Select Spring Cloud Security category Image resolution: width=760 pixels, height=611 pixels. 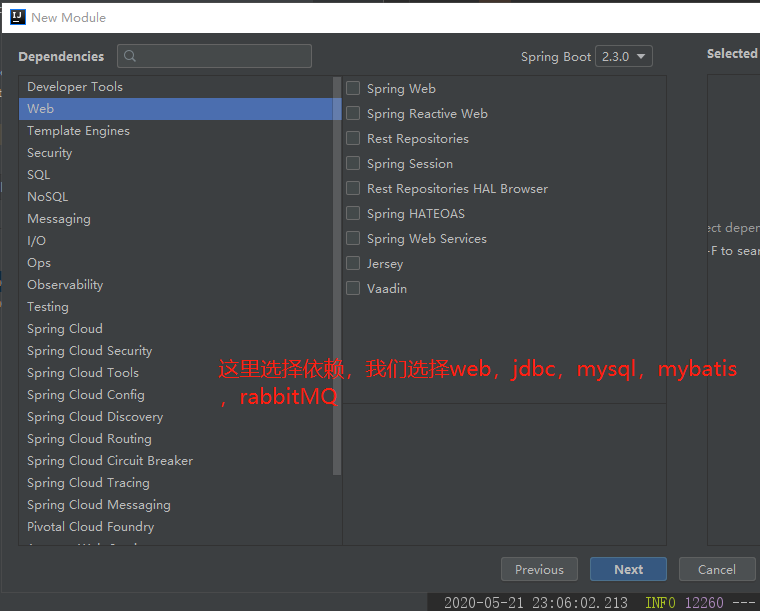tap(176, 351)
